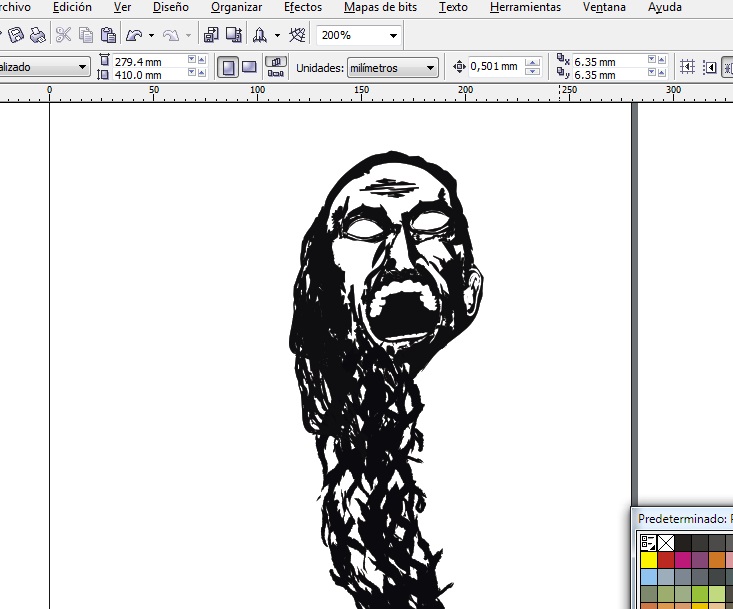Toggle Snap to guidelines button
733x609 pixels.
[x=710, y=67]
